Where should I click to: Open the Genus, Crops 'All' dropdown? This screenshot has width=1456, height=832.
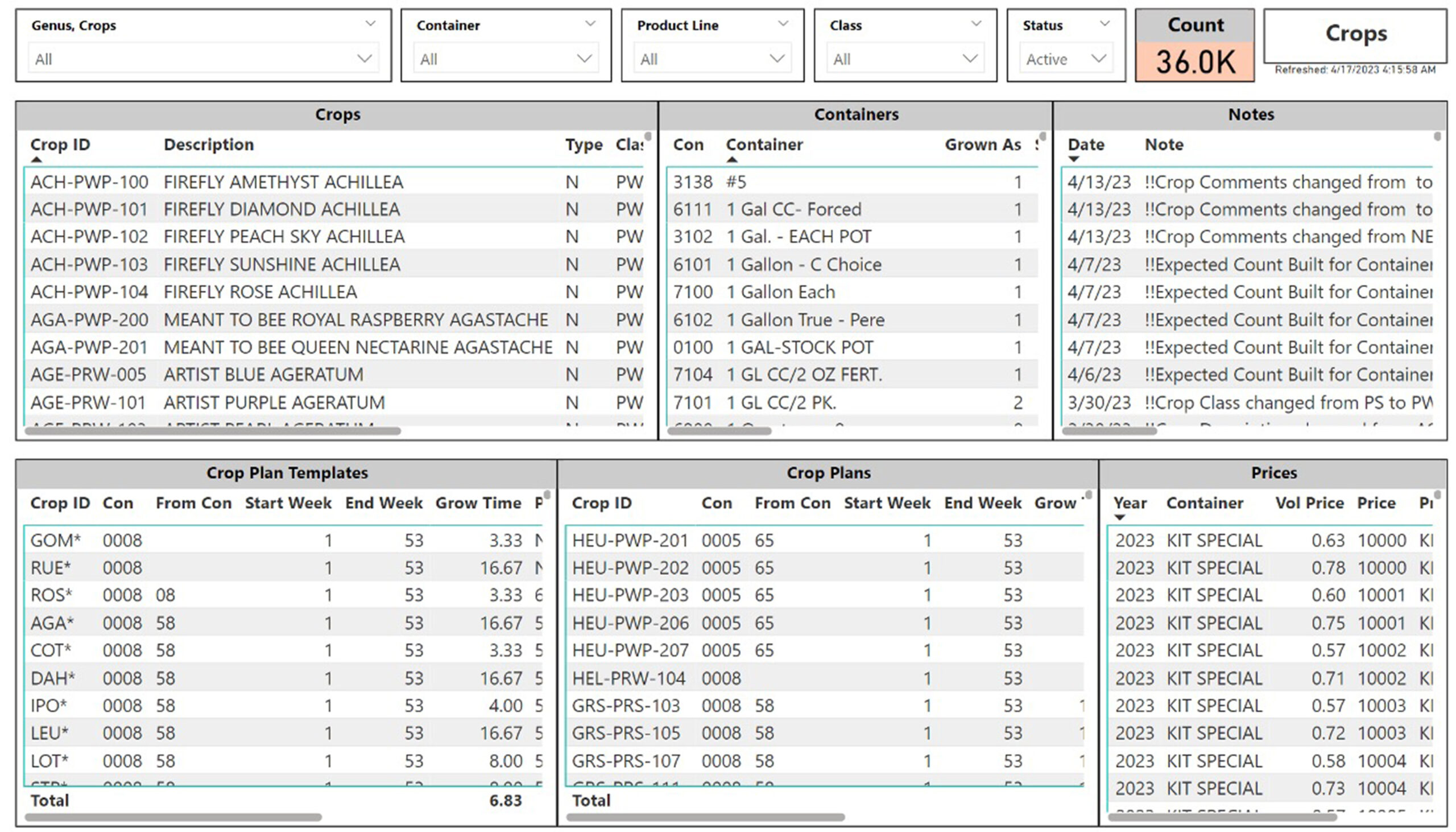pos(203,59)
